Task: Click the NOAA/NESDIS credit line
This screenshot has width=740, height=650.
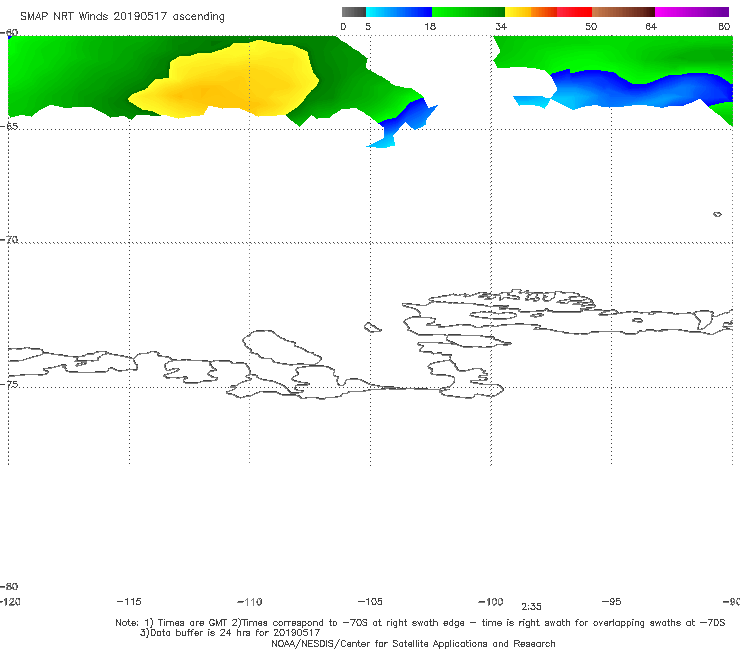Action: click(x=413, y=643)
